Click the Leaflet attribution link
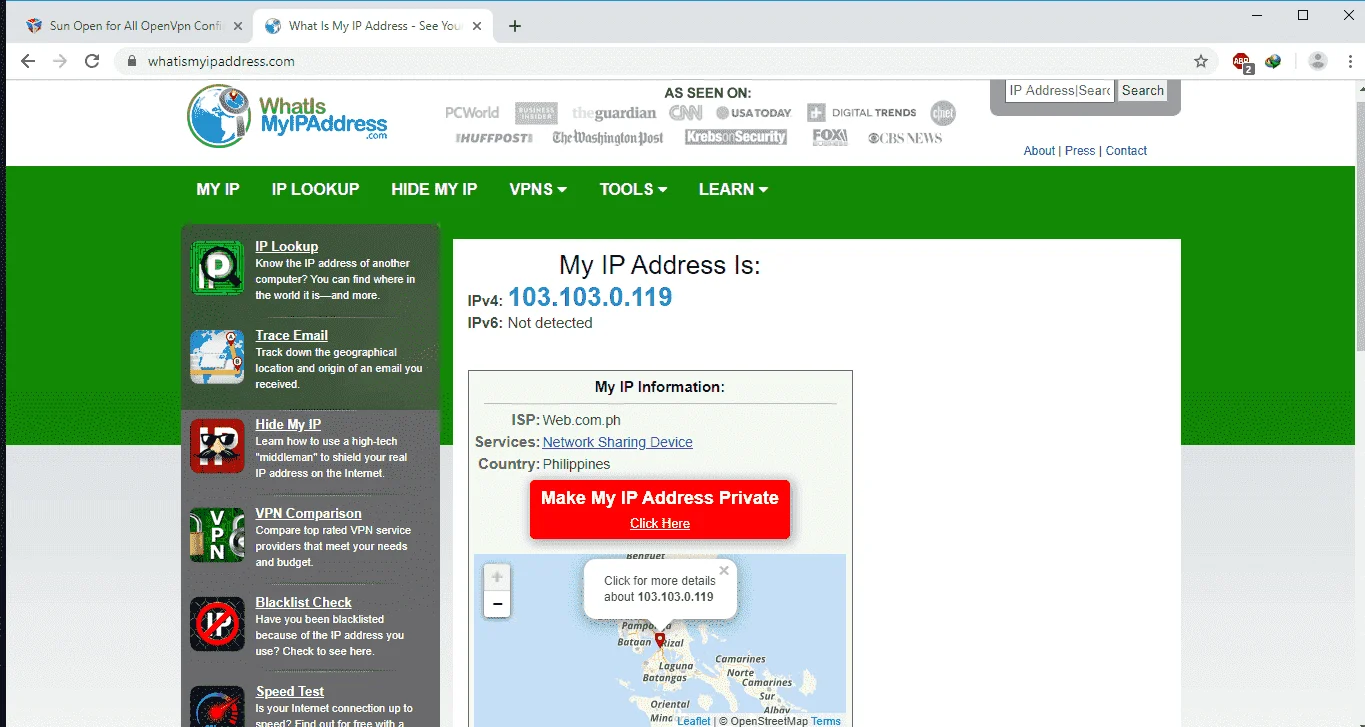The width and height of the screenshot is (1365, 727). tap(693, 721)
